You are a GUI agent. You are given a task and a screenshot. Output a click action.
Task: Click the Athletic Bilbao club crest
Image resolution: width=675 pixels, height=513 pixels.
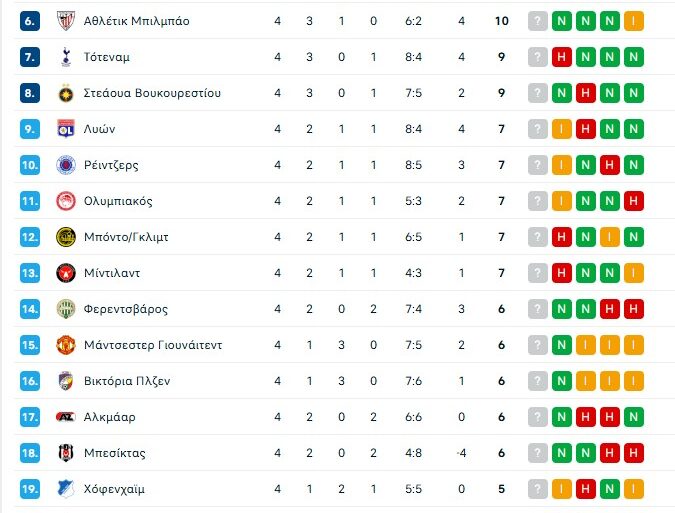tap(66, 21)
